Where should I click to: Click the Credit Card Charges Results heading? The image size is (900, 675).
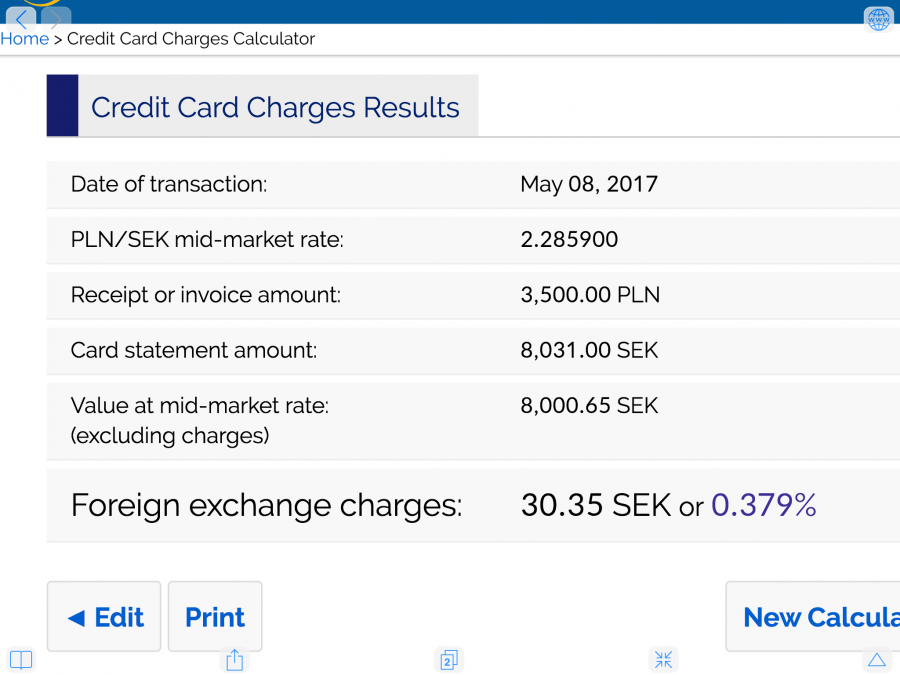pyautogui.click(x=275, y=107)
